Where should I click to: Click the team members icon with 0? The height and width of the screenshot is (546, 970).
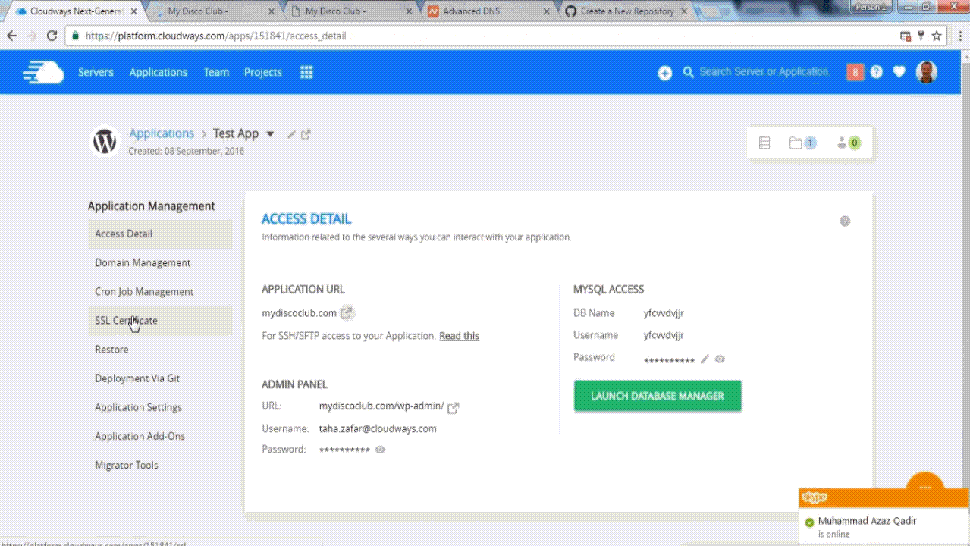[x=849, y=143]
